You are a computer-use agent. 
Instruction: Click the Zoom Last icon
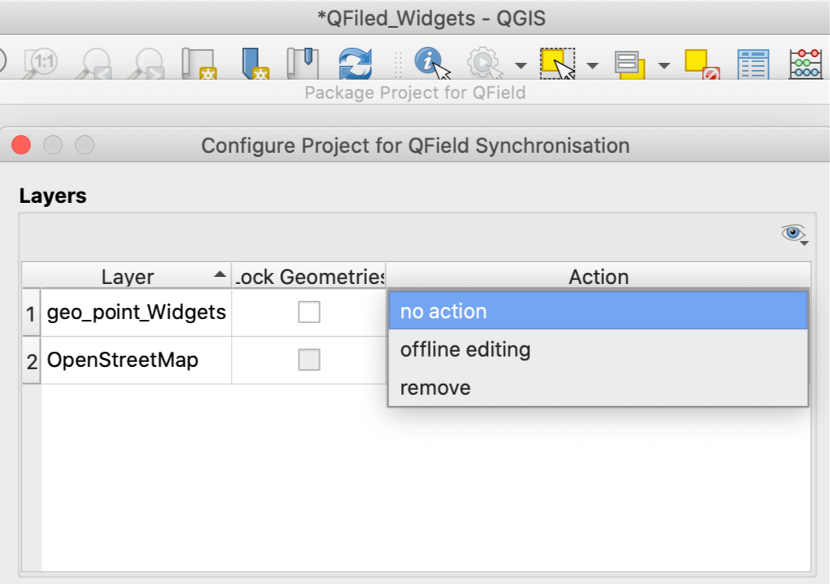point(95,64)
